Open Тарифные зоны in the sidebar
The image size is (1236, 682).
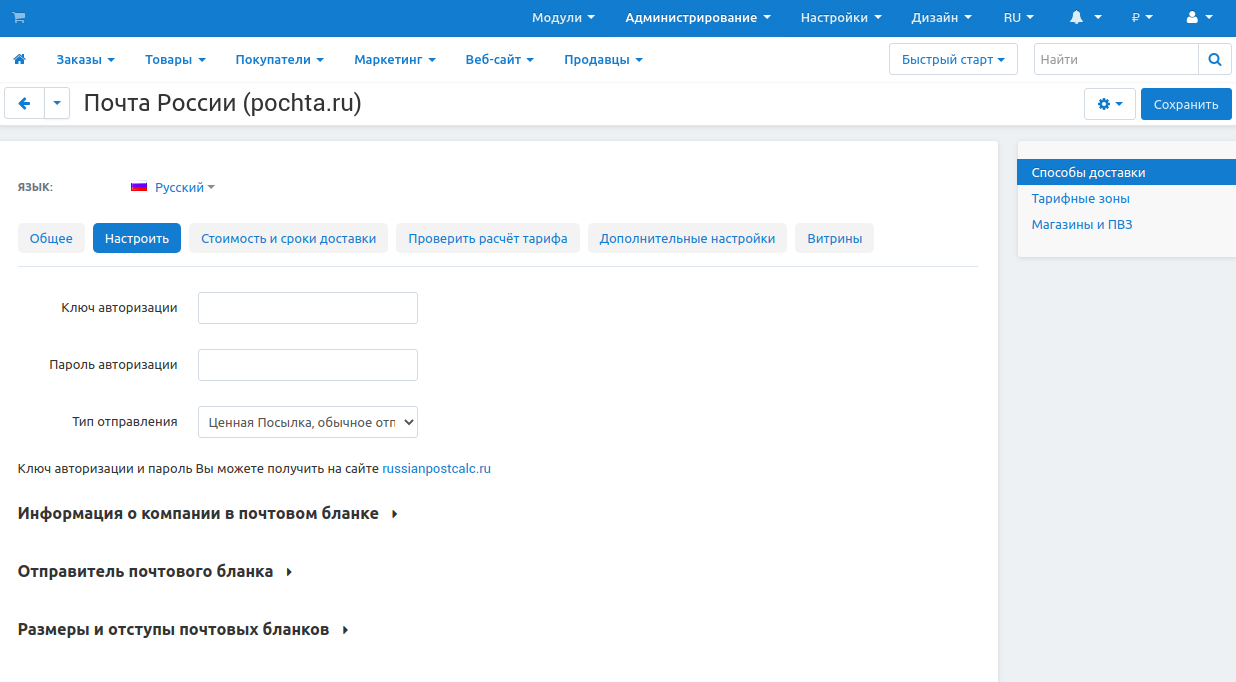click(x=1080, y=199)
